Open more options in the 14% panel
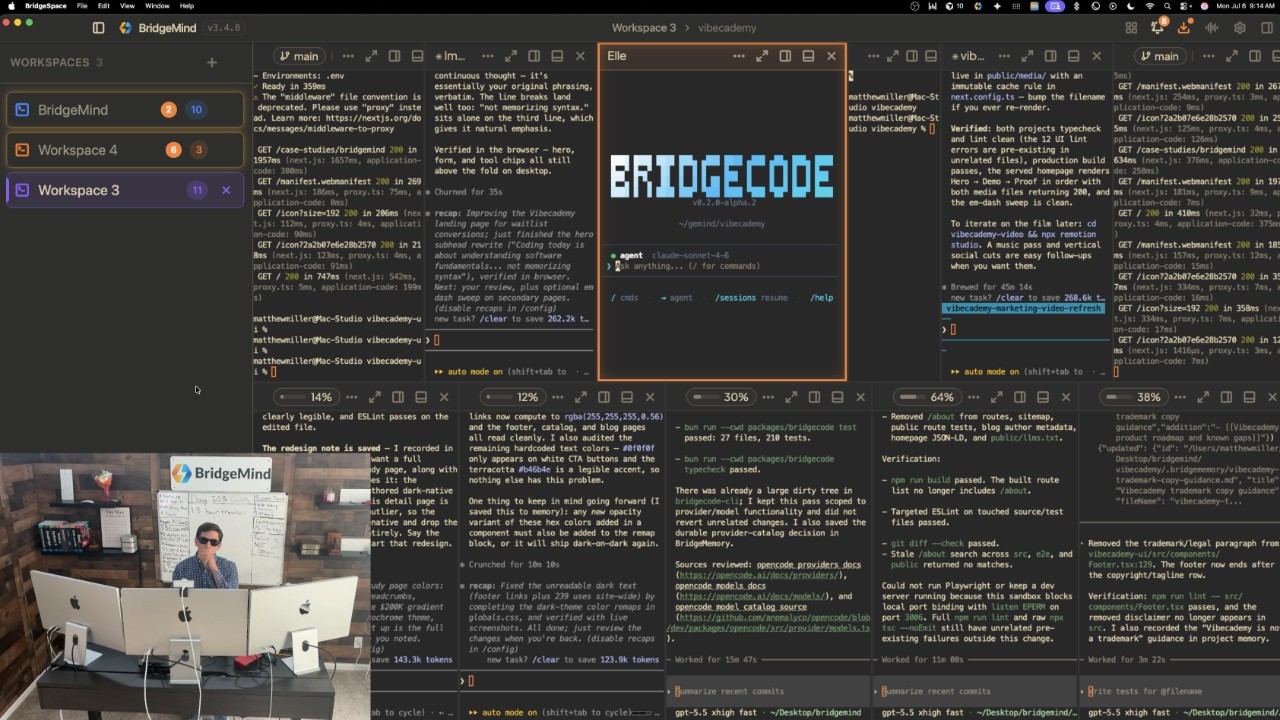The width and height of the screenshot is (1280, 720). click(x=351, y=397)
